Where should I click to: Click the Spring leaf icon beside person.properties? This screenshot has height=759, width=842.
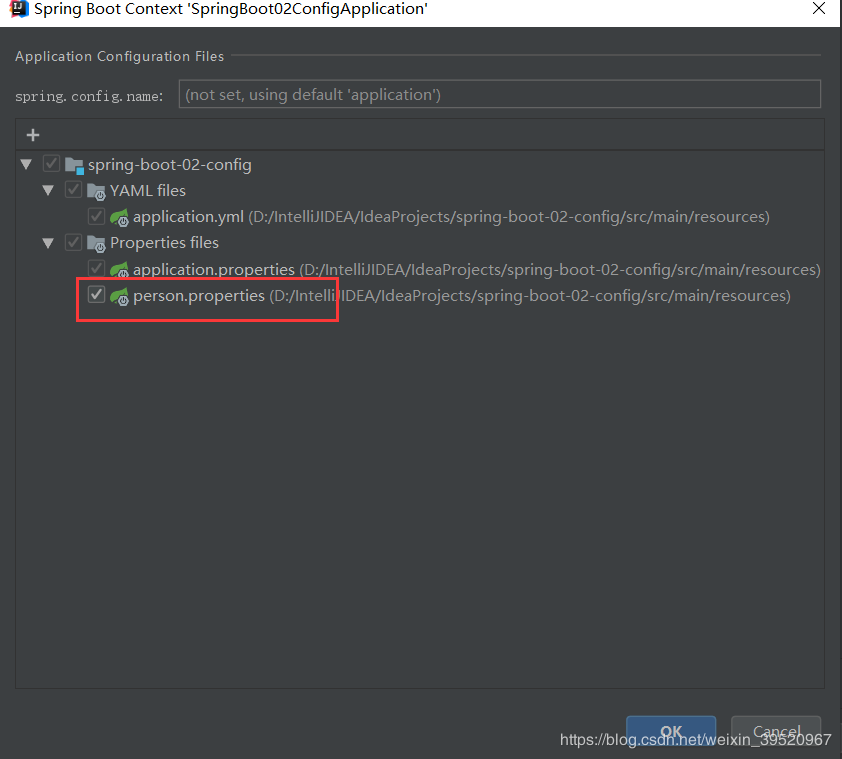coord(119,296)
